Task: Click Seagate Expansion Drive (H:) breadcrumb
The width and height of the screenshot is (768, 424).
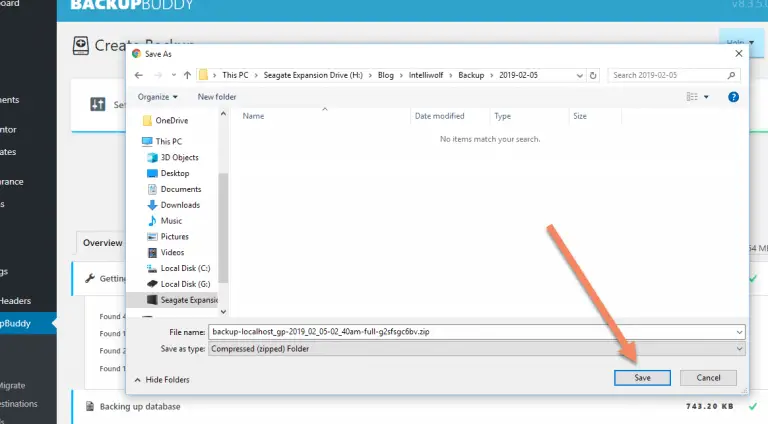Action: click(313, 75)
